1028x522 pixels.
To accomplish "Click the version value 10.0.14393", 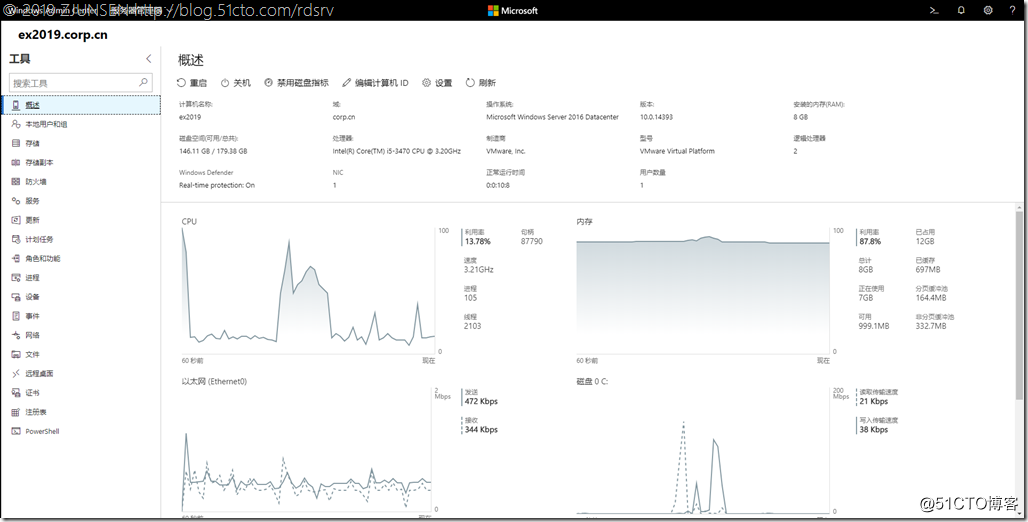I will click(x=656, y=117).
